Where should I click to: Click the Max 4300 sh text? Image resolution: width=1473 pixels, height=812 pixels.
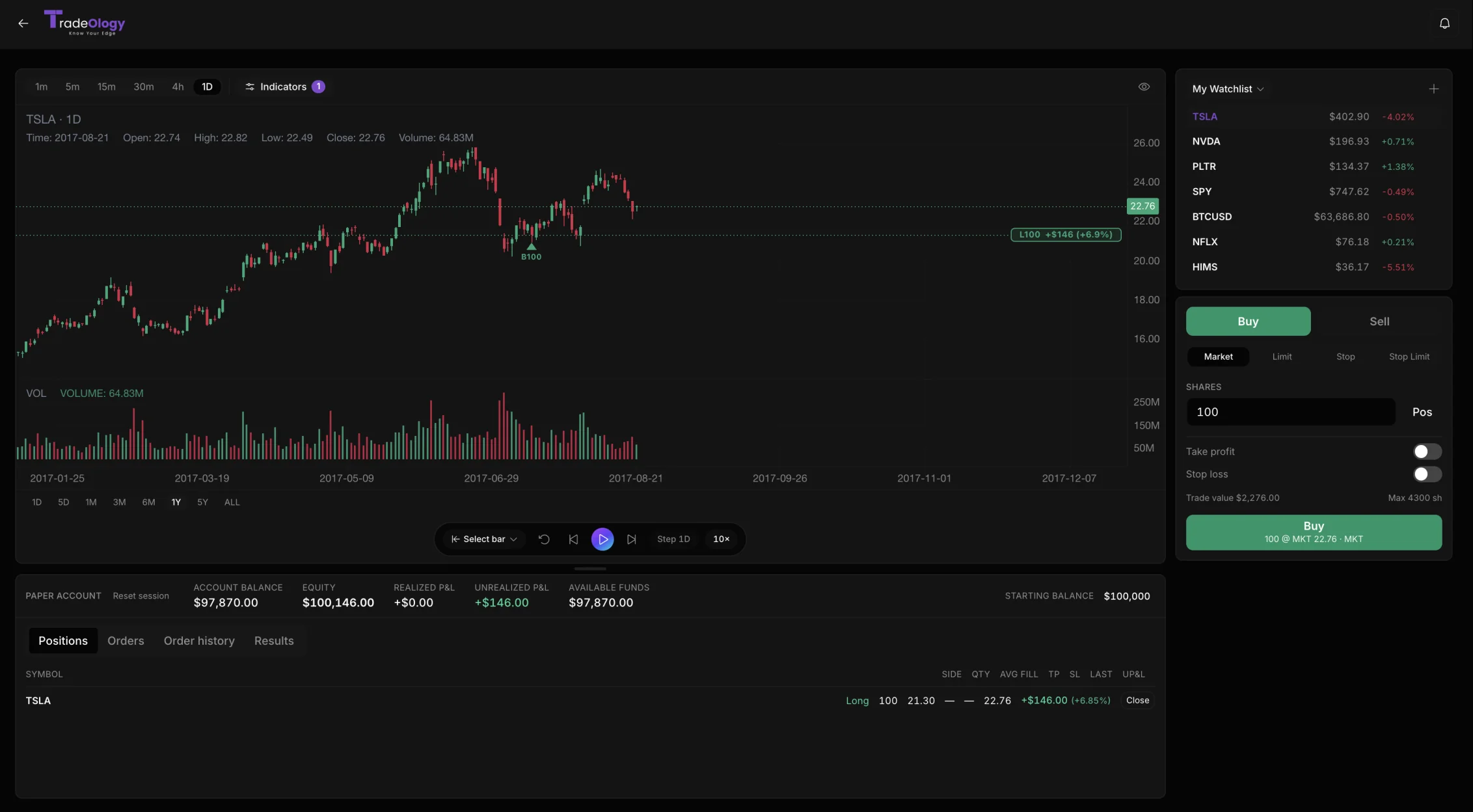point(1414,498)
